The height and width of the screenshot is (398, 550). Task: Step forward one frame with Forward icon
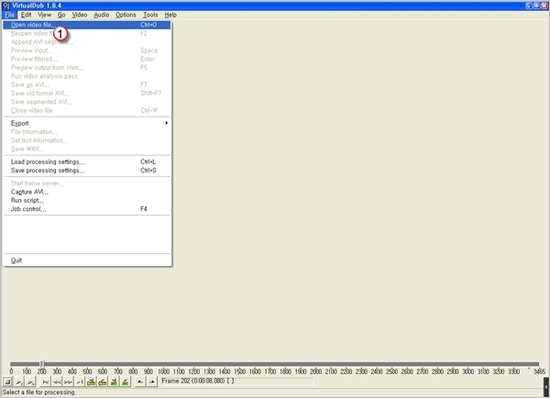click(x=68, y=382)
